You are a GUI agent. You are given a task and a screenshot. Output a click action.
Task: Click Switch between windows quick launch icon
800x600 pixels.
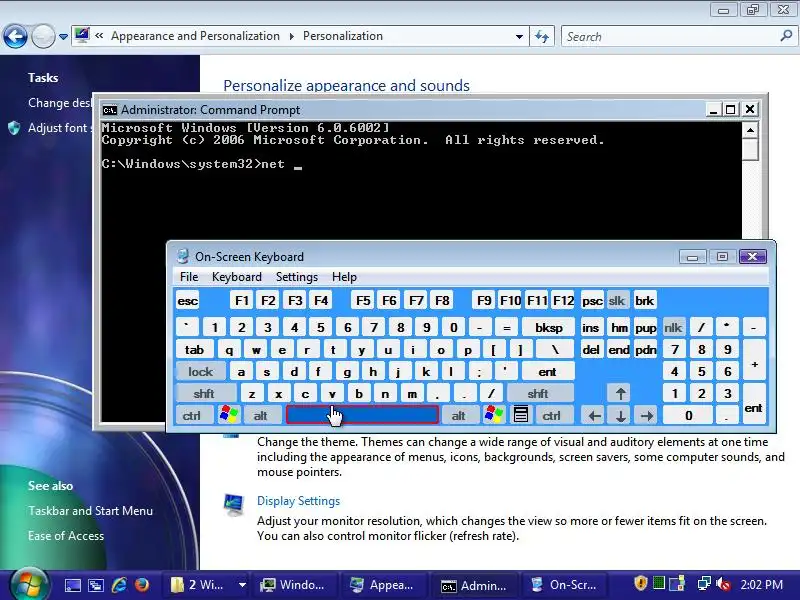[96, 585]
